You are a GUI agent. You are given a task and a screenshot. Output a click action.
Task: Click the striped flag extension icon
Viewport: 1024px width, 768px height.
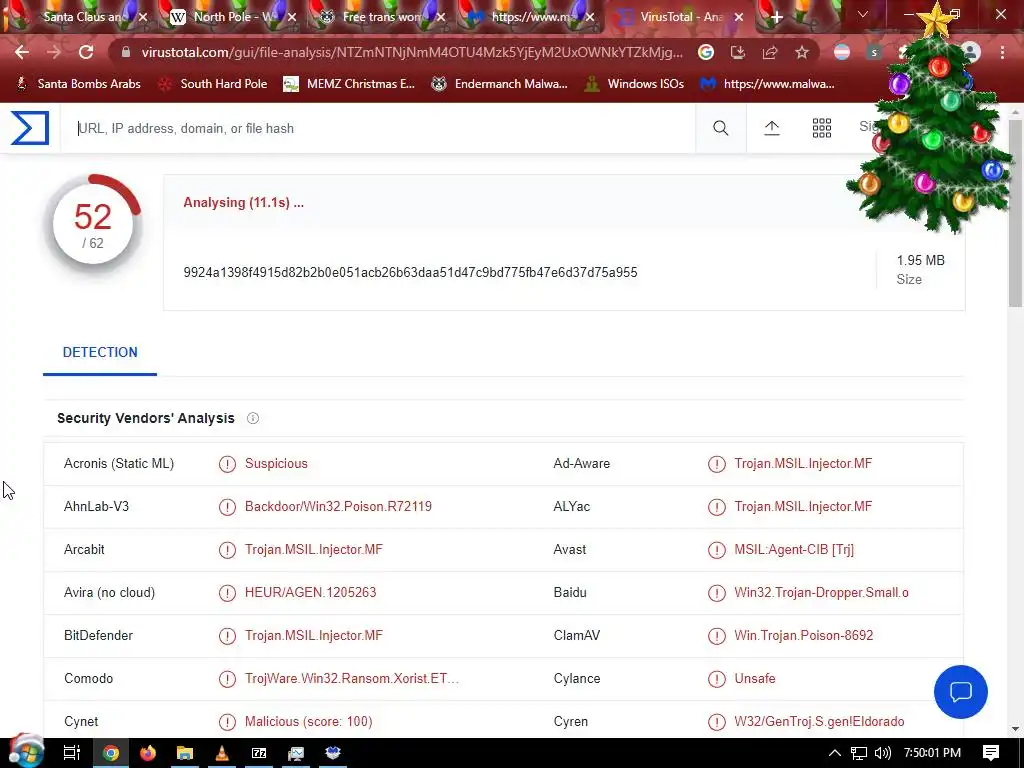coord(842,52)
